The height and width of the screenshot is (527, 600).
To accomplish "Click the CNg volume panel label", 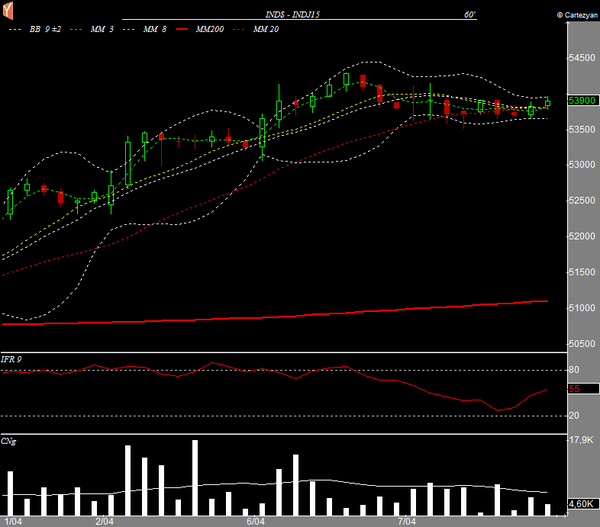I will (9, 440).
